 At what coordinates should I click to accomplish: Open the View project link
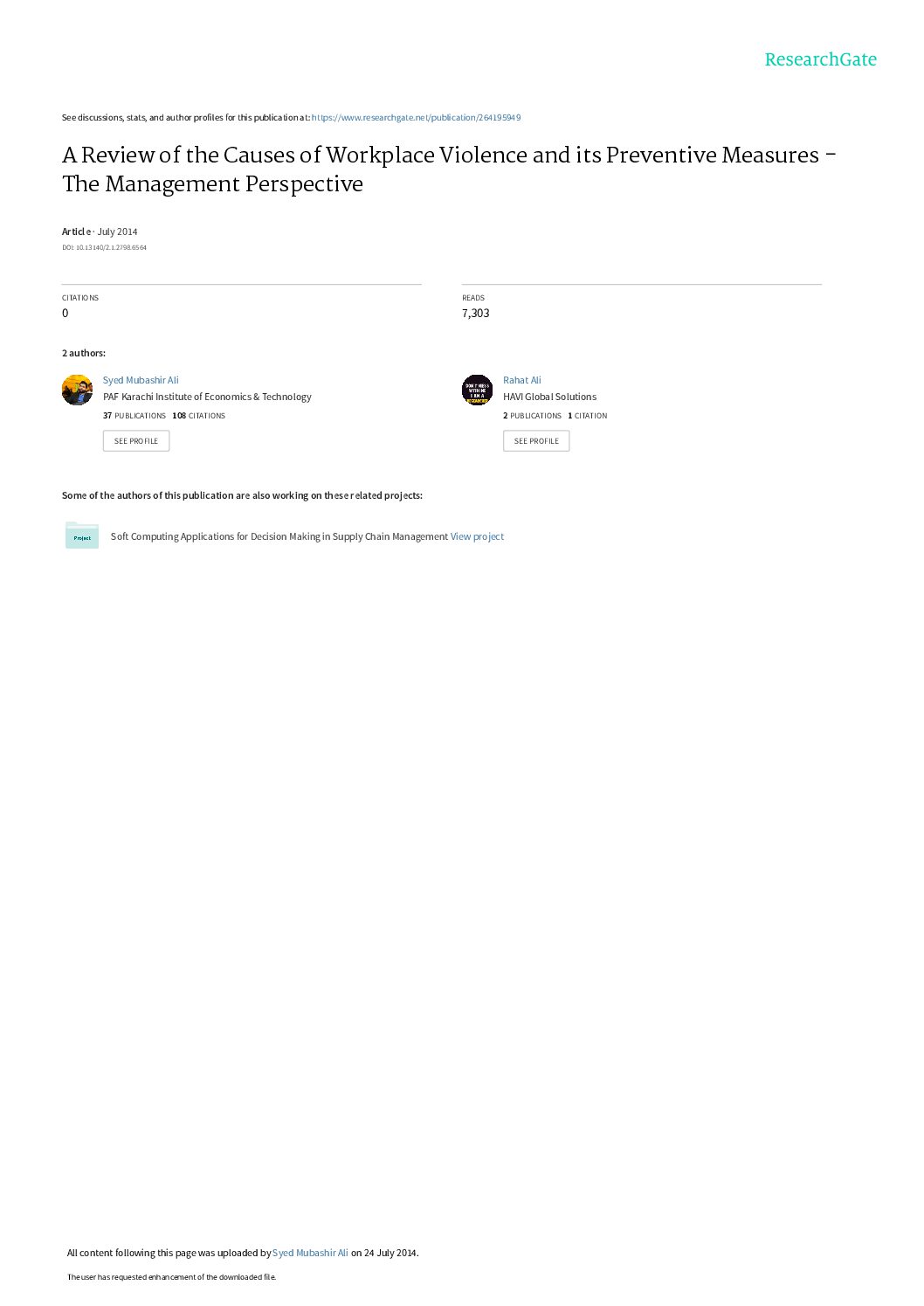click(477, 536)
